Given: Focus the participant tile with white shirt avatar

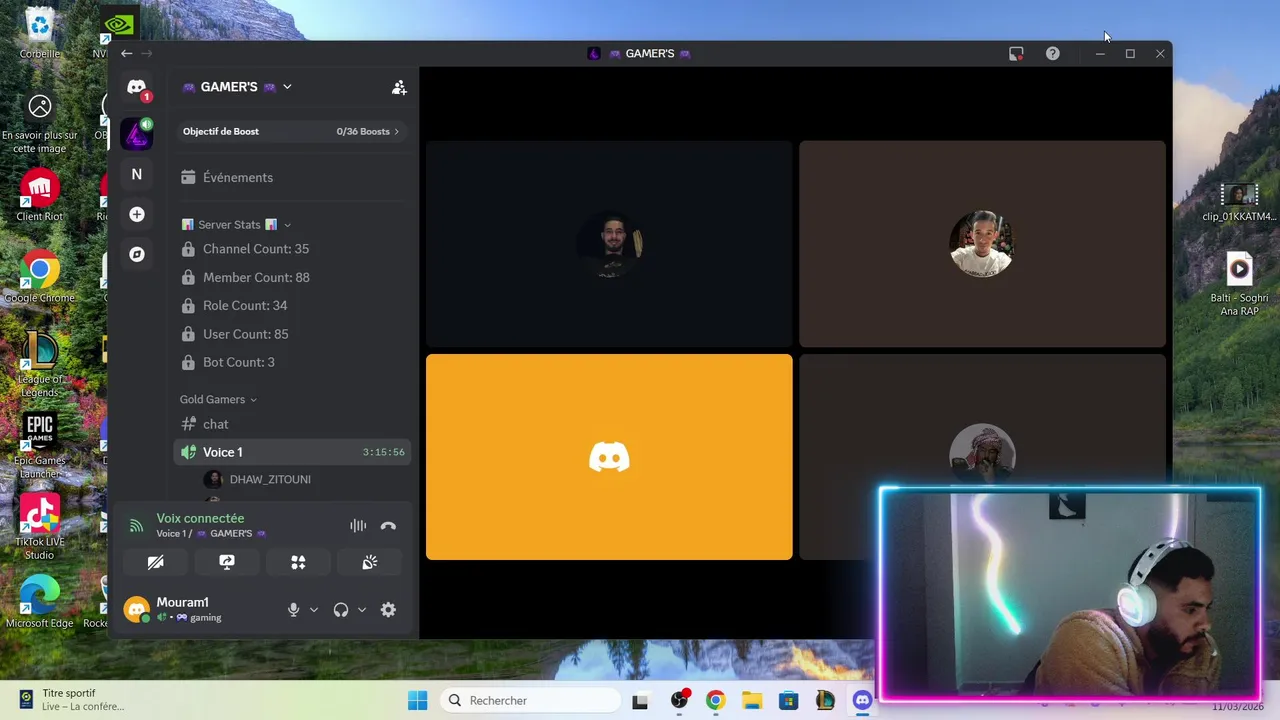Looking at the screenshot, I should 982,244.
